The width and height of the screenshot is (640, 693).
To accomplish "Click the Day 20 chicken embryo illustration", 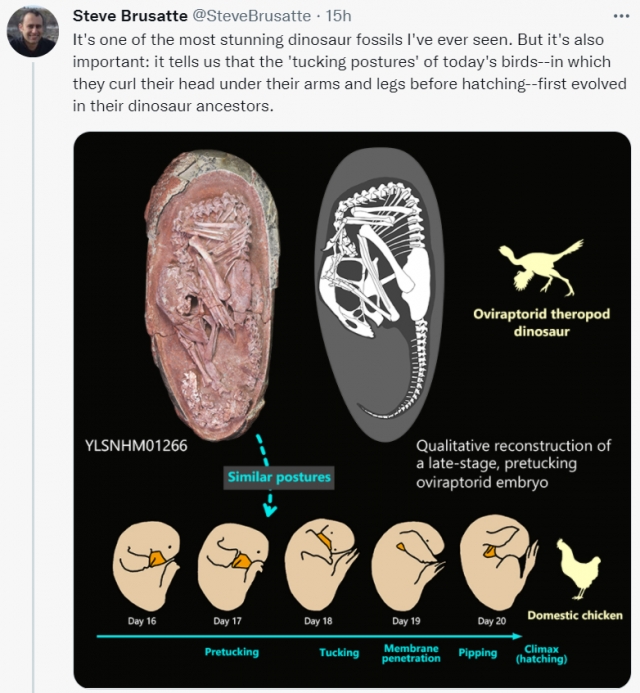I will 499,563.
